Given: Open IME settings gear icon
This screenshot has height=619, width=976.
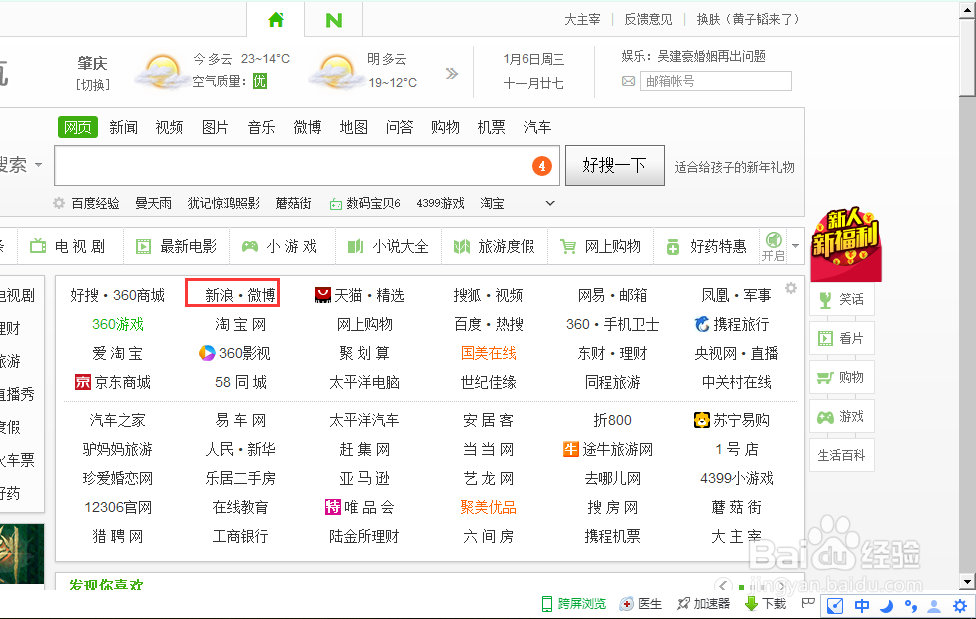Looking at the screenshot, I should click(959, 605).
